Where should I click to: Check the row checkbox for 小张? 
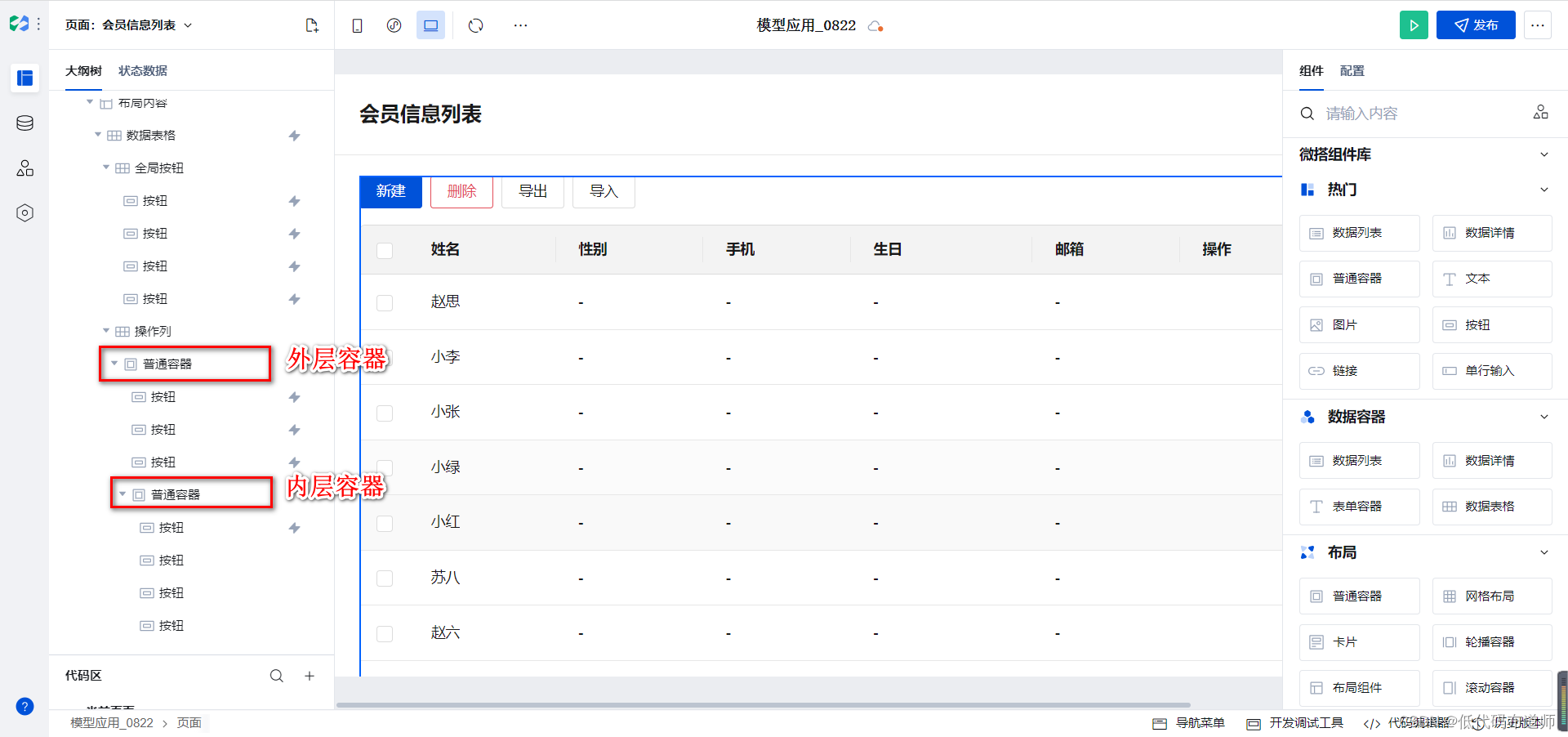tap(385, 413)
